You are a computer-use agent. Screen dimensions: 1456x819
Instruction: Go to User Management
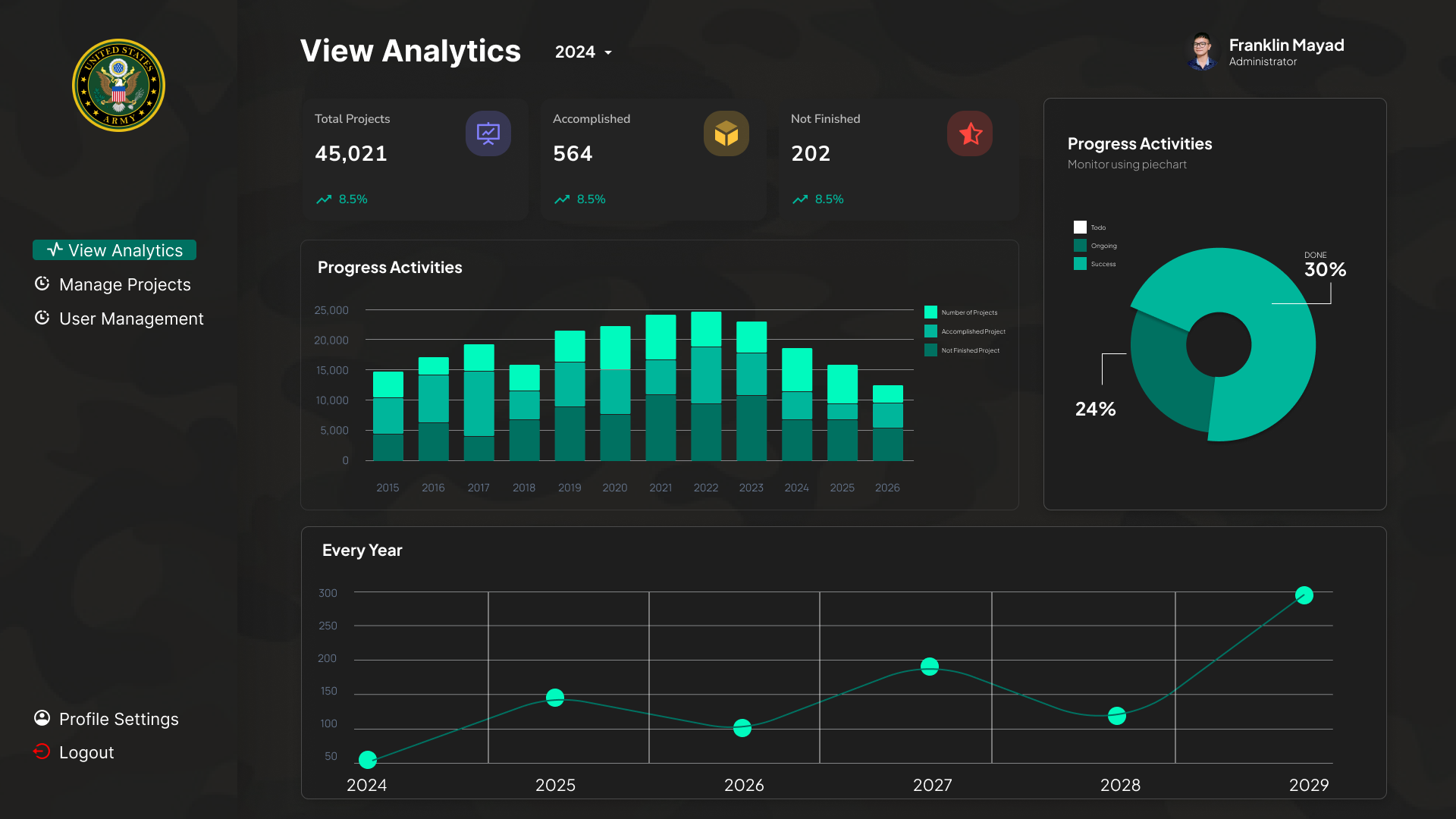[x=119, y=318]
